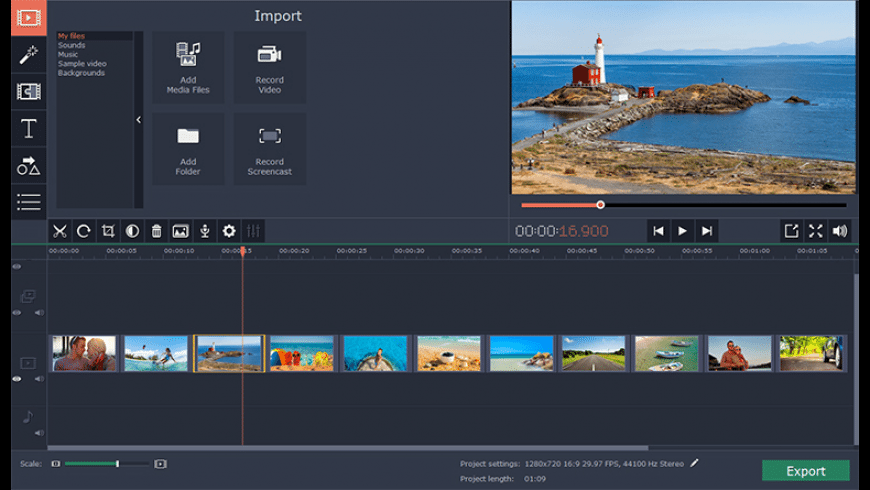Image resolution: width=870 pixels, height=490 pixels.
Task: Toggle visibility of the main video track
Action: pos(17,379)
